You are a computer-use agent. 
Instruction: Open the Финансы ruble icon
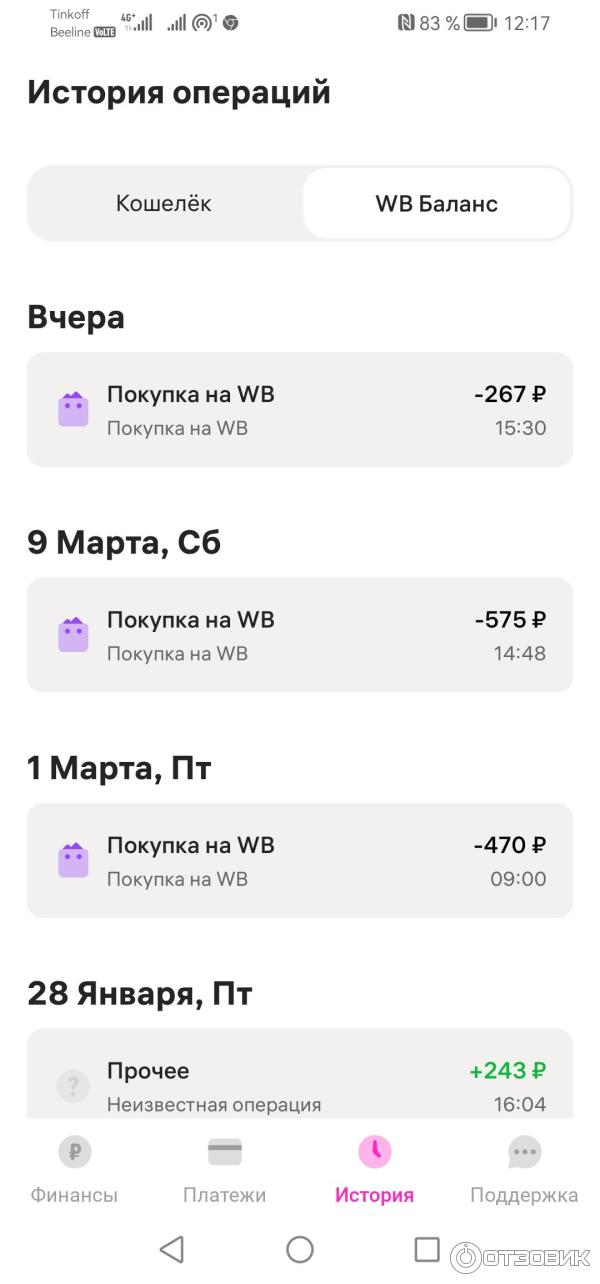click(x=74, y=1152)
